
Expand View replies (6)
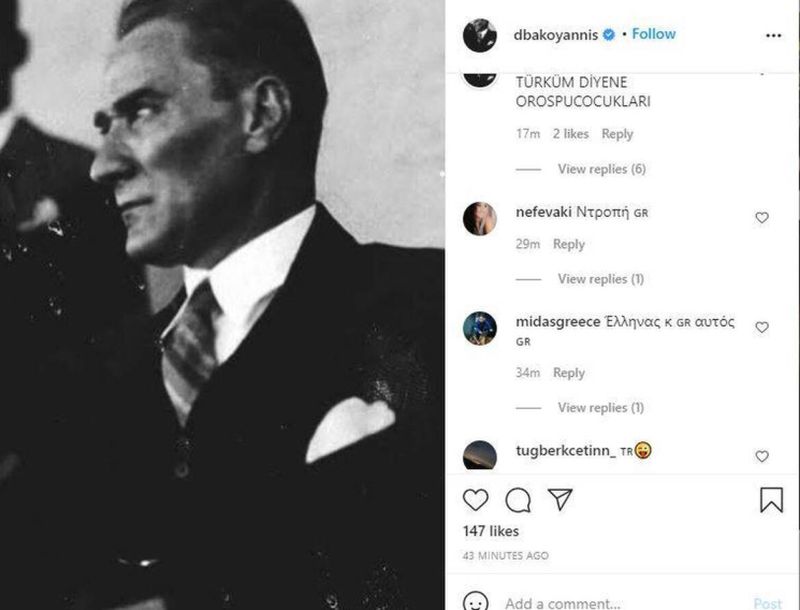click(x=601, y=169)
